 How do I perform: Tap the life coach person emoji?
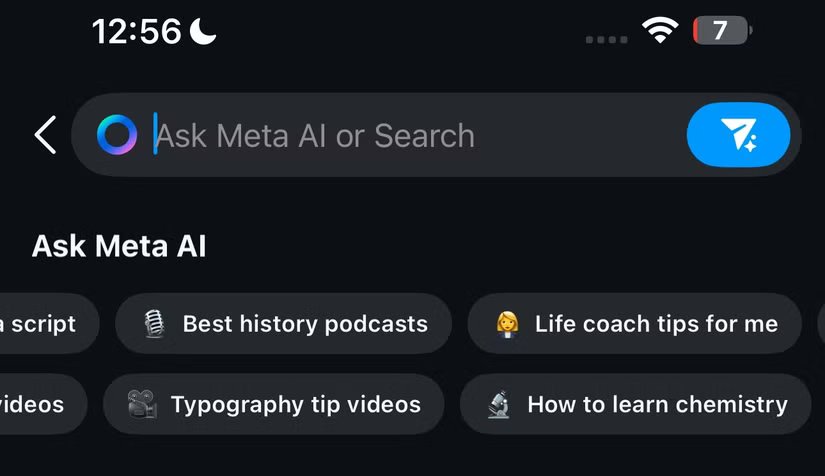tap(507, 324)
